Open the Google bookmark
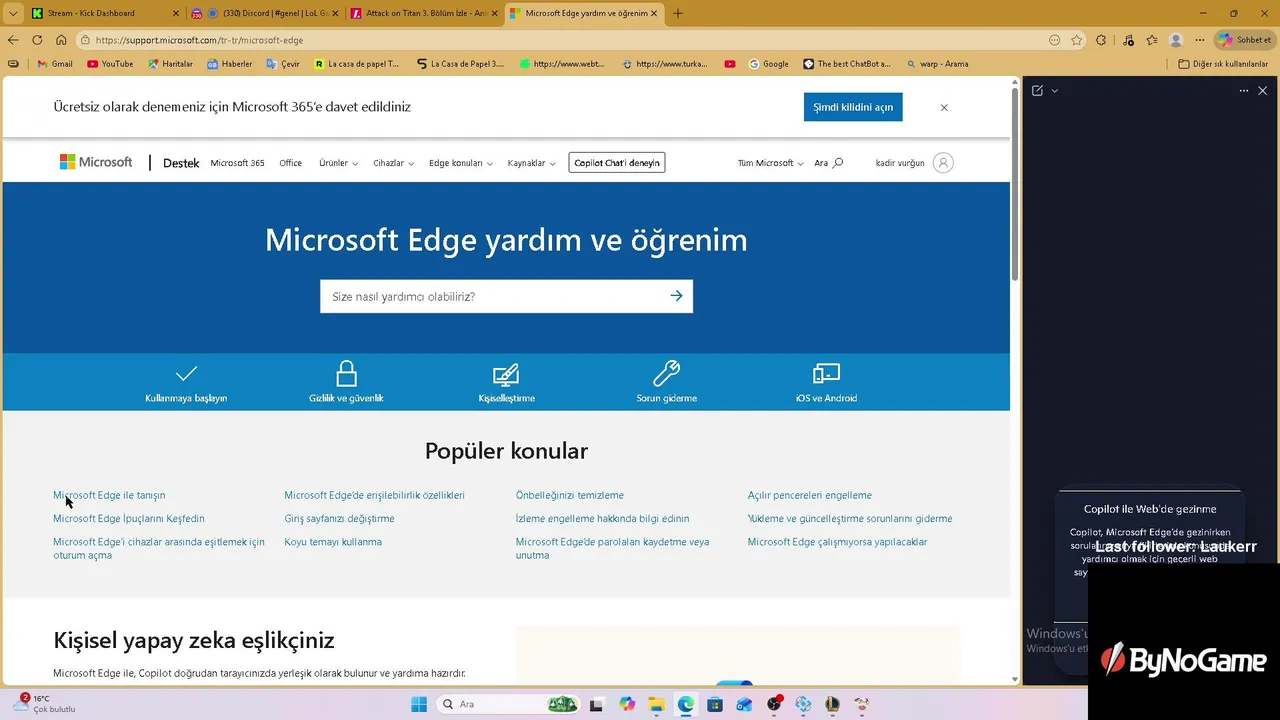 [768, 64]
